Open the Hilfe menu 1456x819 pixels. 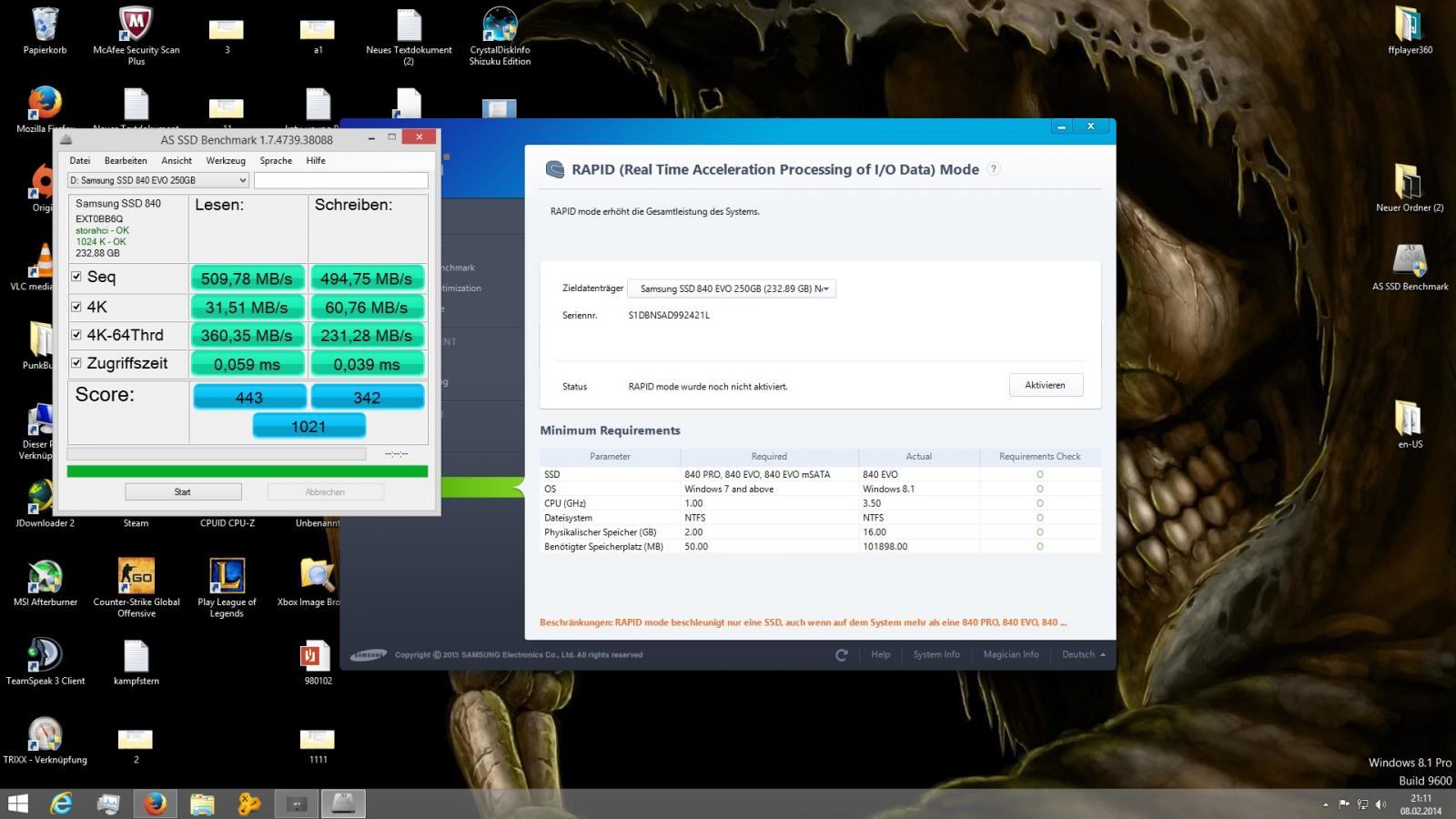point(316,160)
